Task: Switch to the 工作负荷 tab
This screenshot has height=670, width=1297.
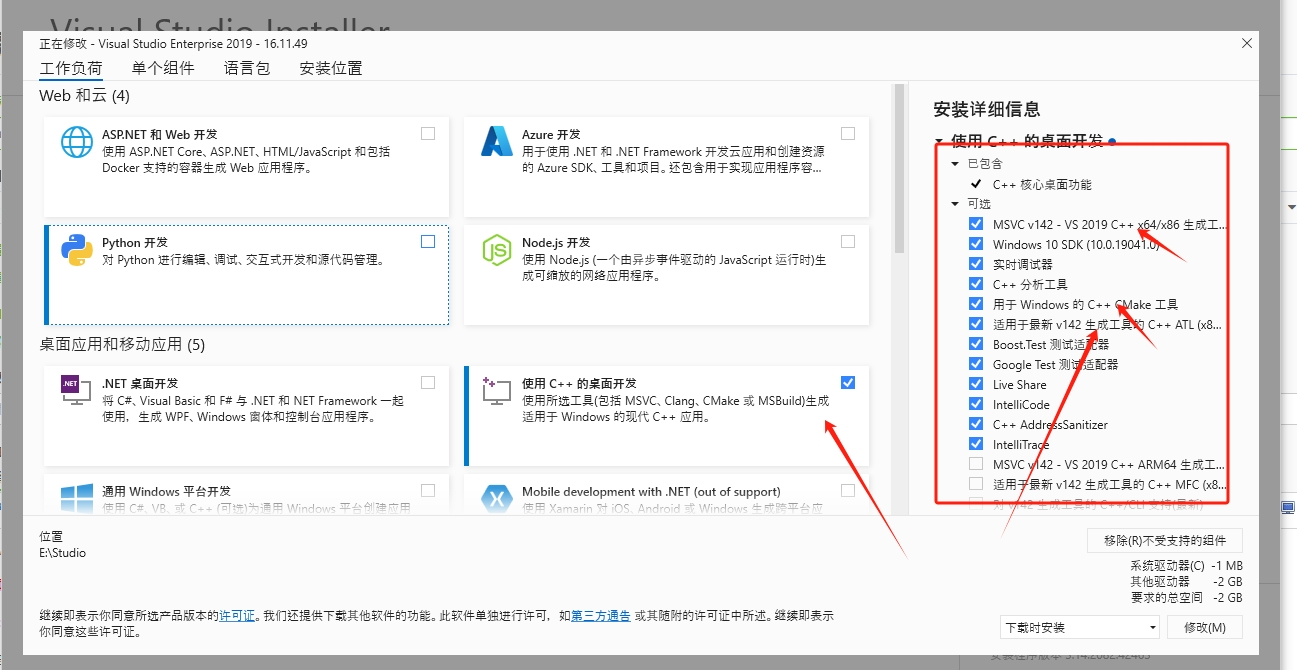Action: pos(71,69)
